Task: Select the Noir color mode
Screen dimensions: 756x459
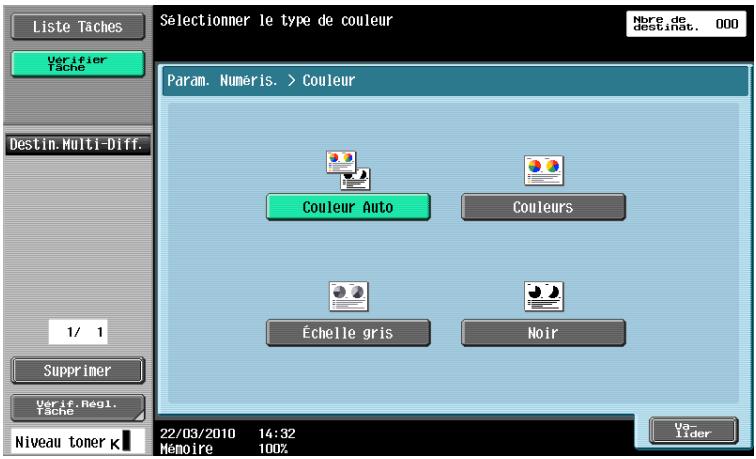Action: pyautogui.click(x=543, y=333)
